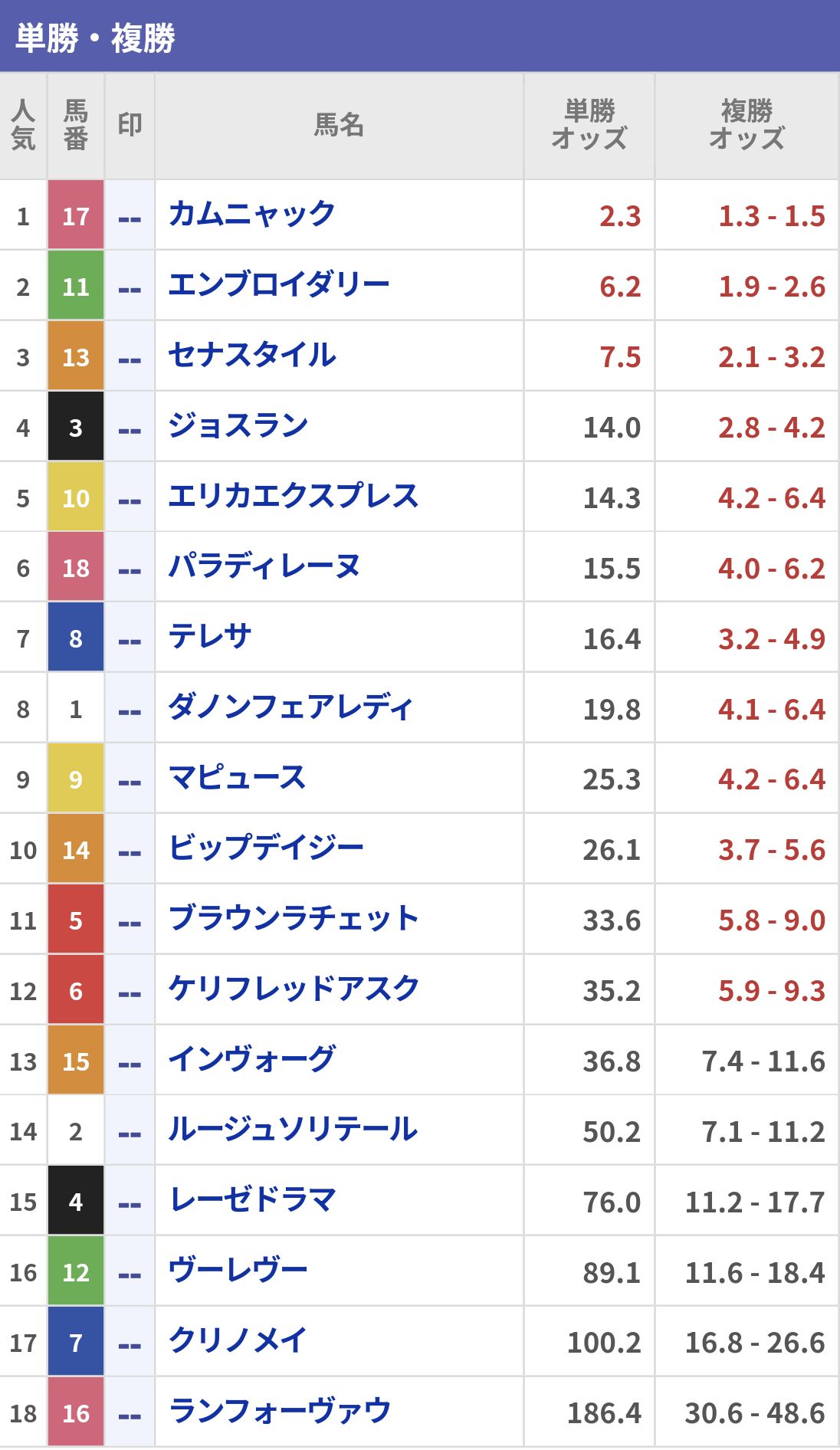Click the セナスタイル horse name
This screenshot has width=840, height=1450.
[x=252, y=356]
